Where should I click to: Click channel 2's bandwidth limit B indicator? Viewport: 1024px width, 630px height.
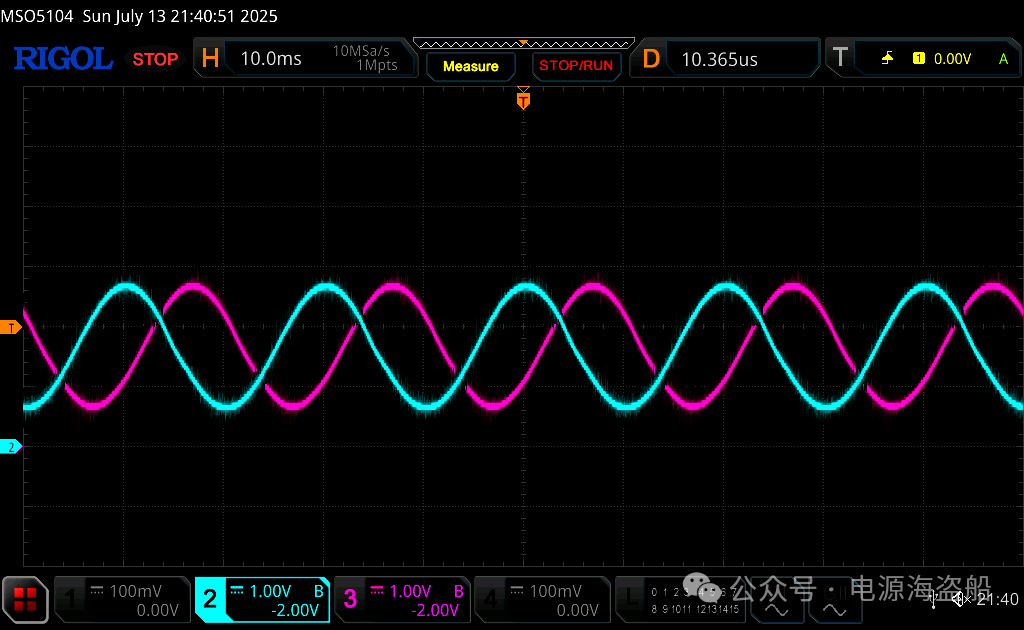tap(319, 591)
